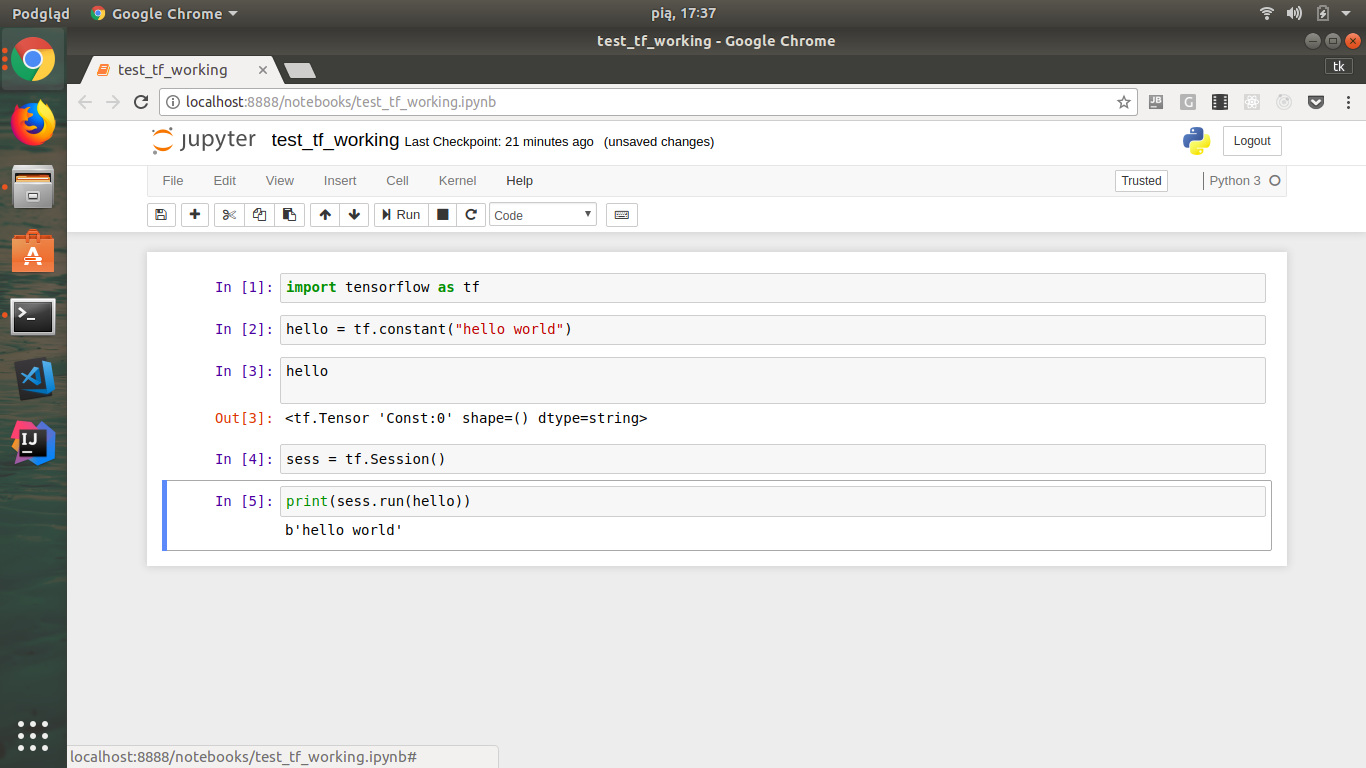Run the selected cell

click(400, 214)
